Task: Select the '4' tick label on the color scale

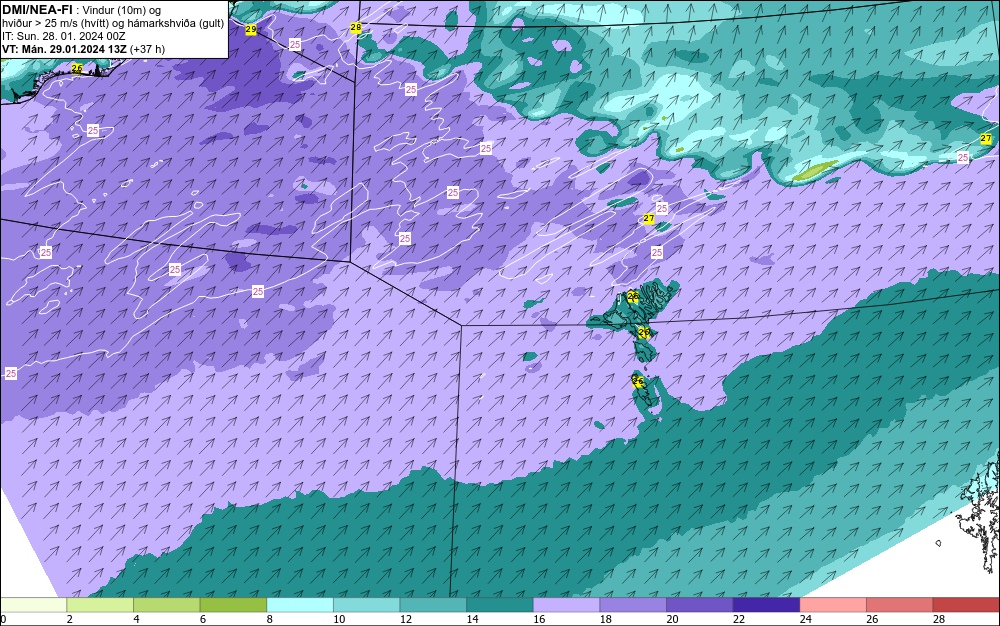Action: pos(136,619)
